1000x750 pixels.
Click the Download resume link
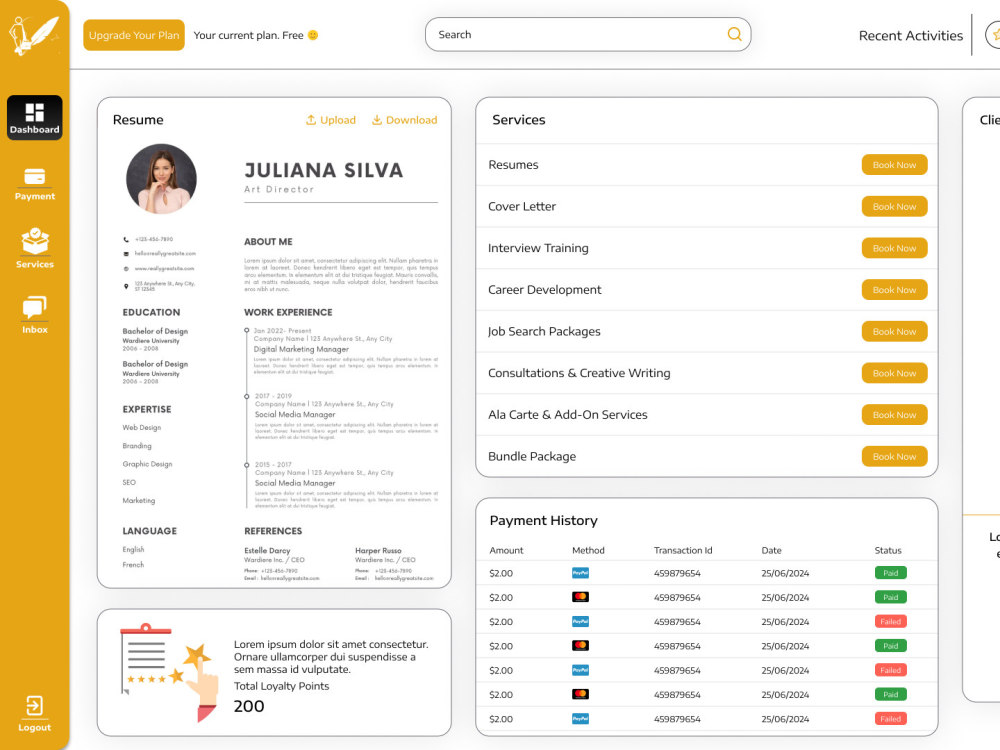coord(404,120)
